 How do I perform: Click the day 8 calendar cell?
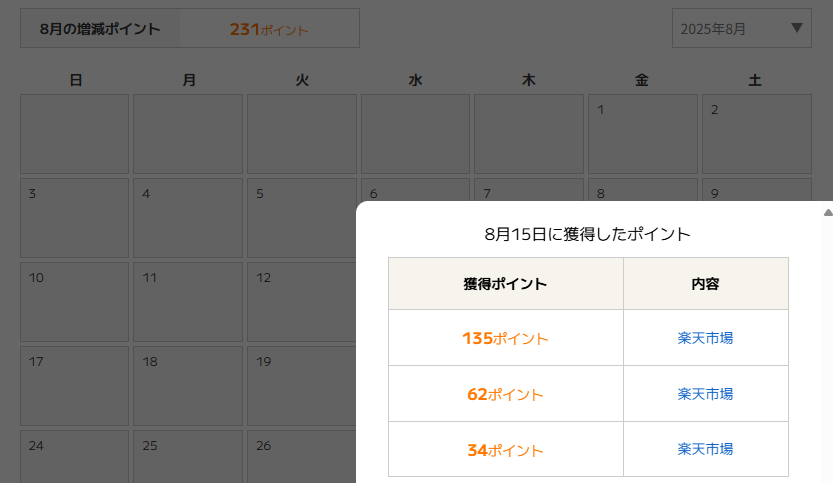point(641,190)
